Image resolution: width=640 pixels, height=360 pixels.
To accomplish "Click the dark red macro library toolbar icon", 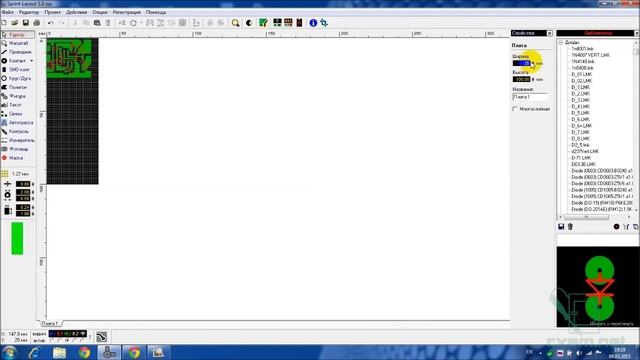I will 299,23.
